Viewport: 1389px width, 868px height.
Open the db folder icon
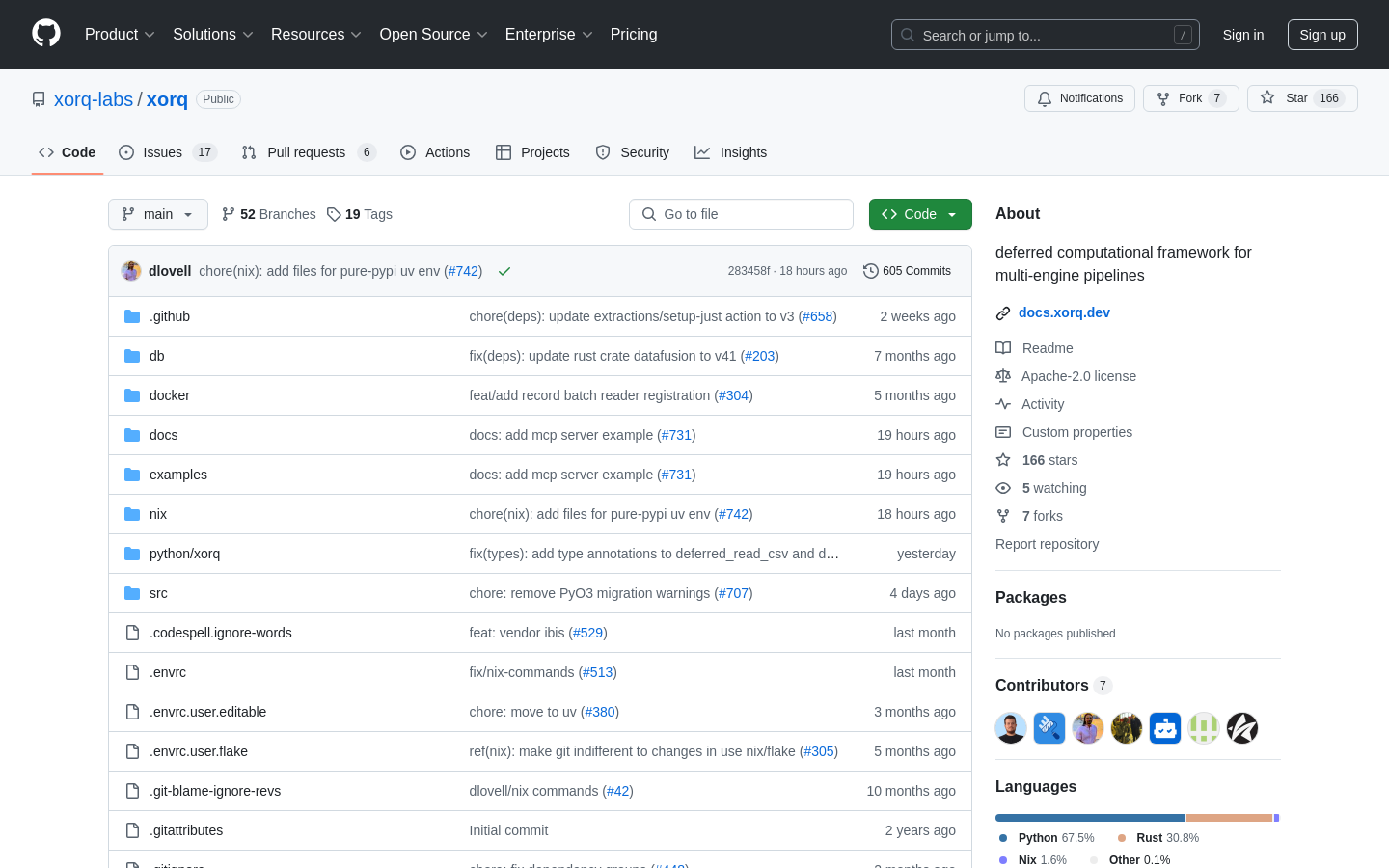tap(132, 356)
